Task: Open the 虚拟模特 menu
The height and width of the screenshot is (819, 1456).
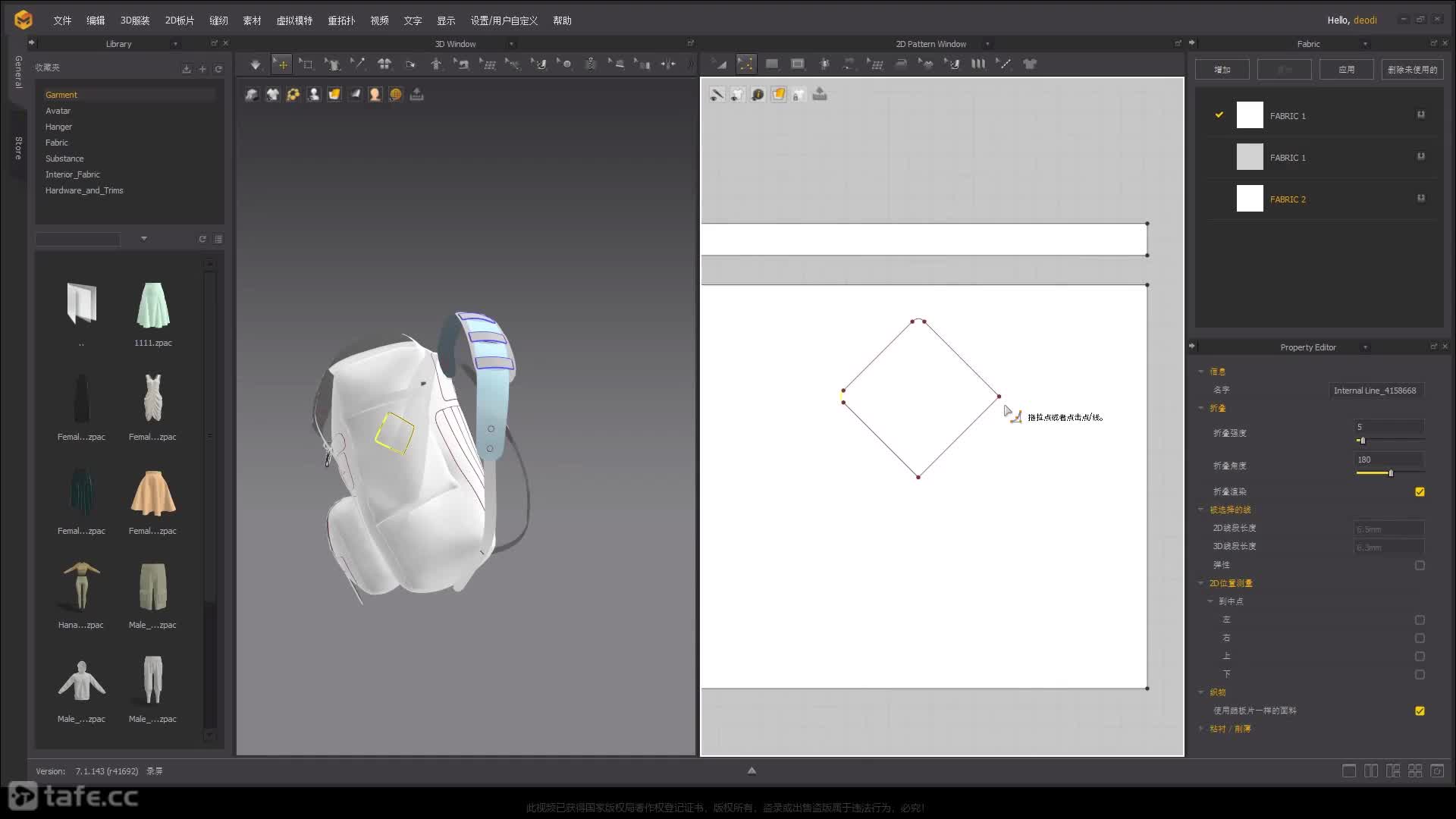Action: click(294, 20)
